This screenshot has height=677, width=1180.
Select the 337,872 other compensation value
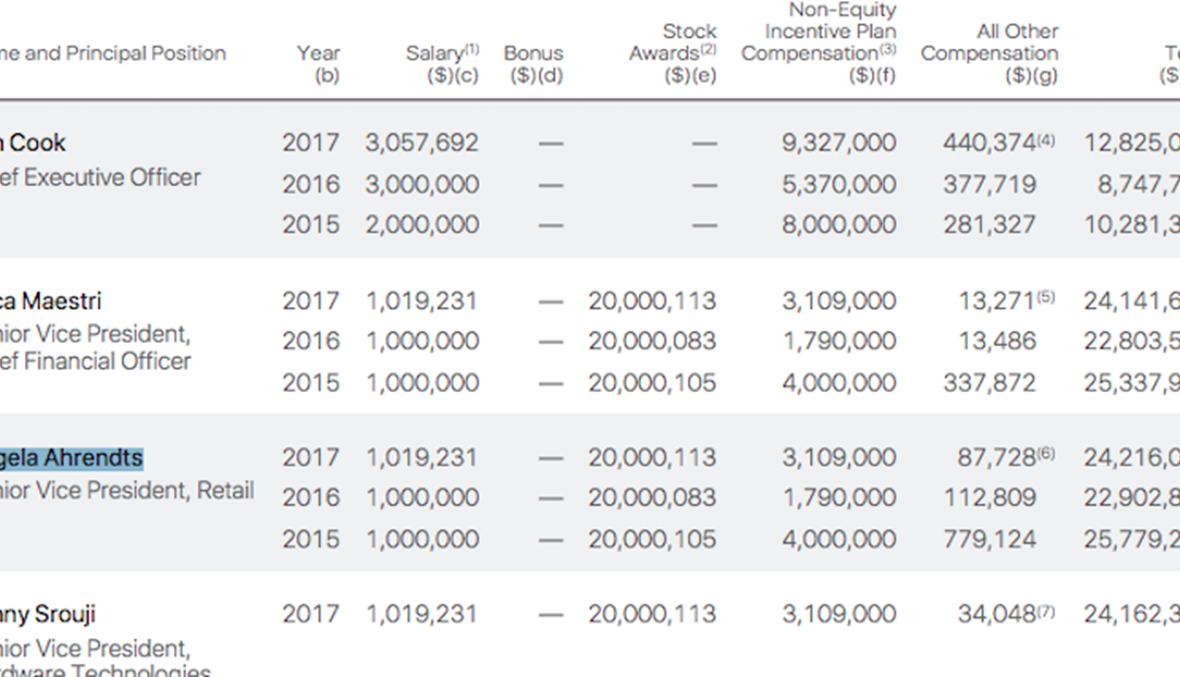[x=989, y=383]
